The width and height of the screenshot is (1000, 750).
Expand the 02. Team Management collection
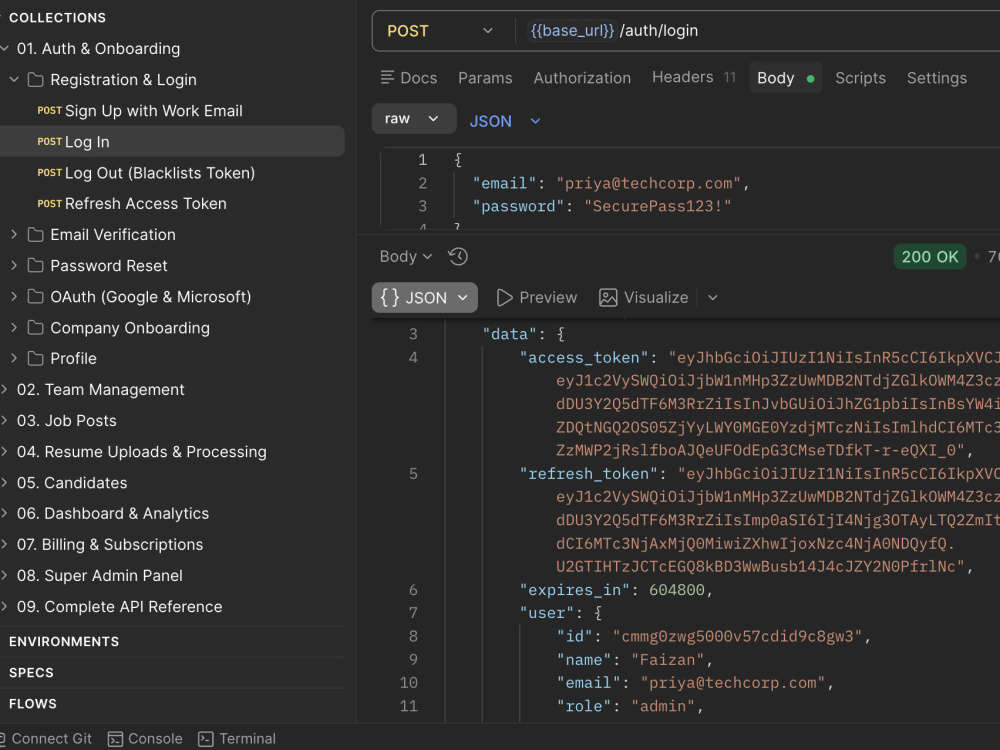[5, 390]
